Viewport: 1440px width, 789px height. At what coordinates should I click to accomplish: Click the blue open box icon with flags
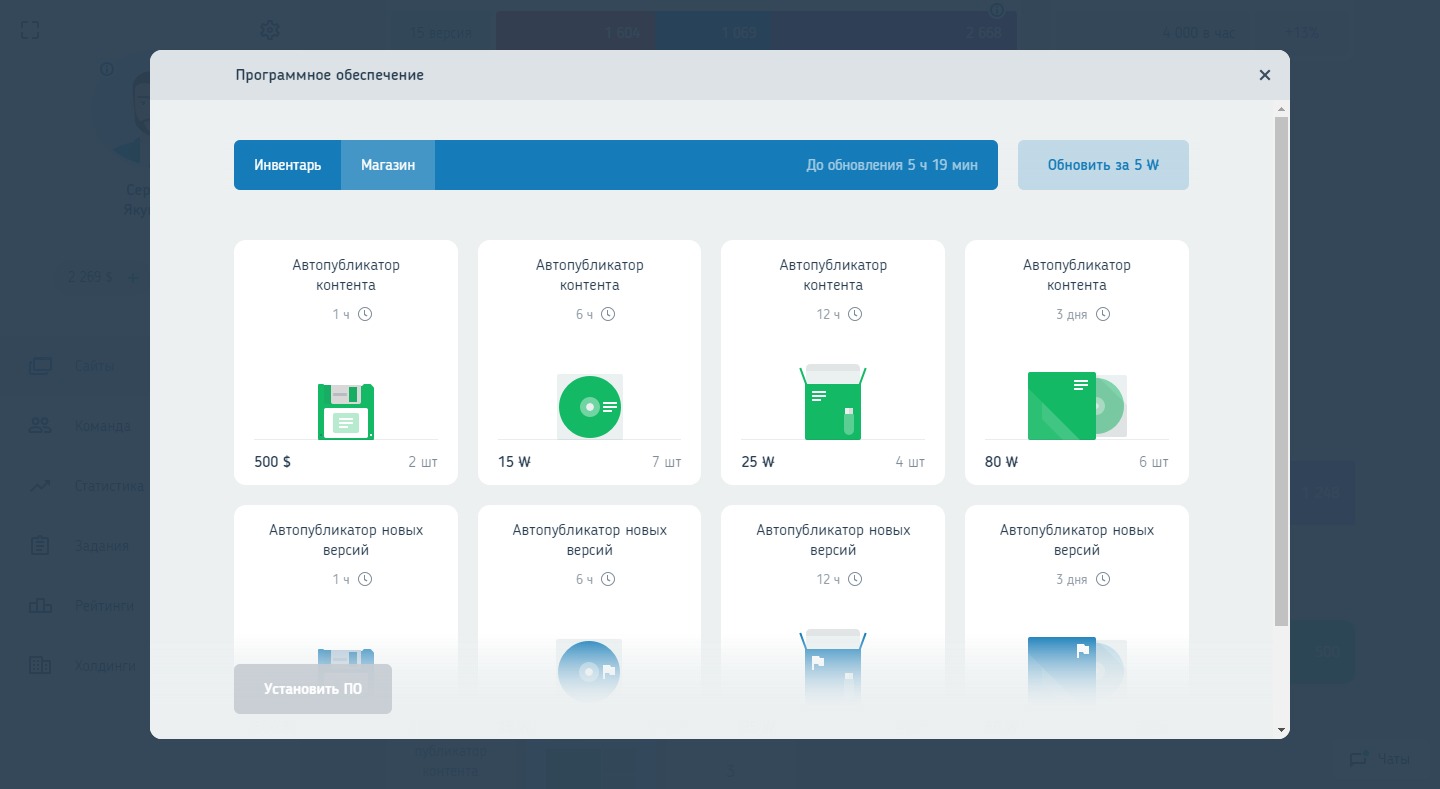click(x=833, y=666)
